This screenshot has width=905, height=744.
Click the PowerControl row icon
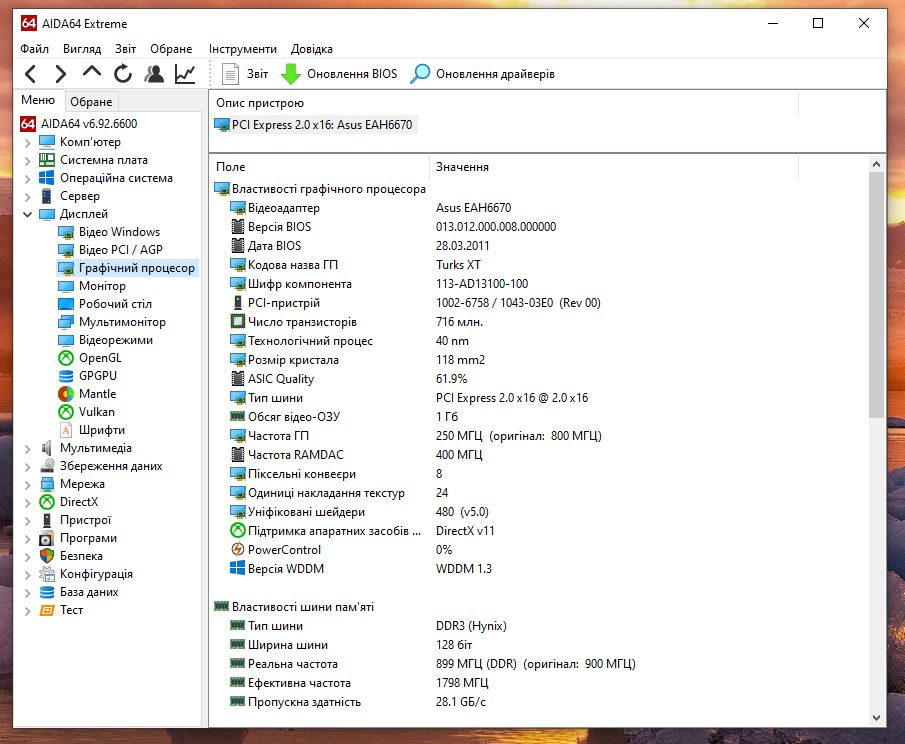click(237, 549)
